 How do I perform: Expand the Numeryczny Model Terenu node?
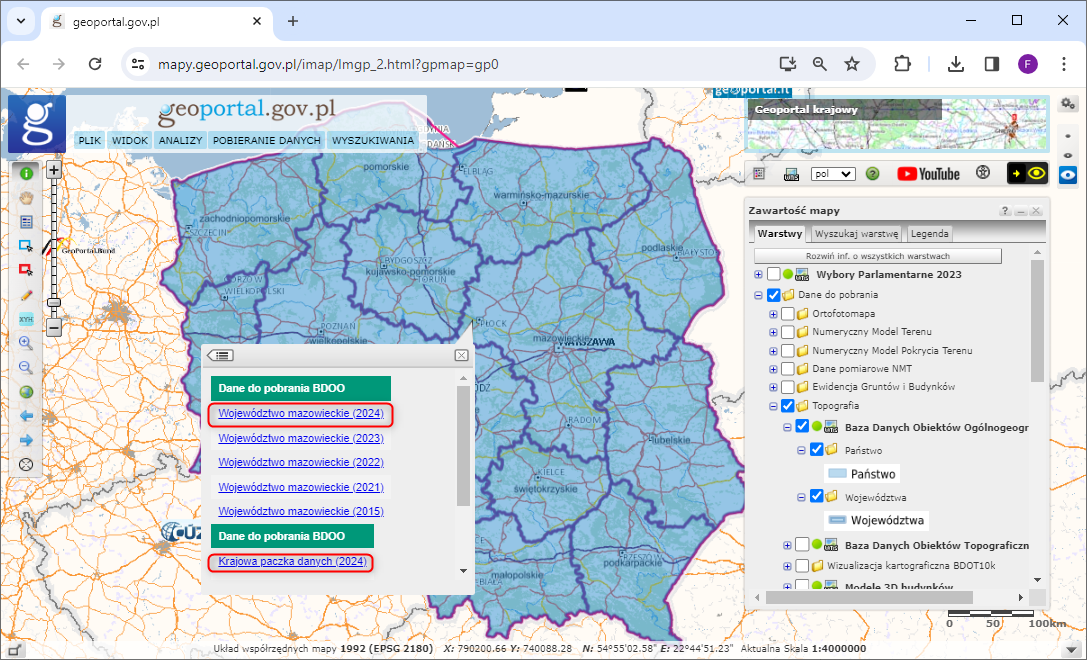773,333
